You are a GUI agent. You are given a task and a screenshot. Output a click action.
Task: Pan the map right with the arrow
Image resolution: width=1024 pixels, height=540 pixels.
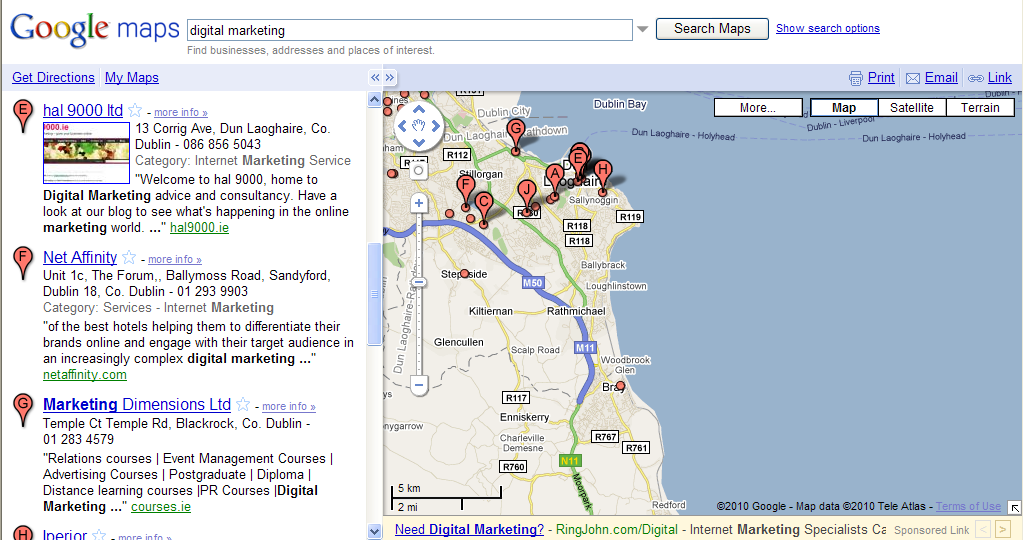coord(435,126)
